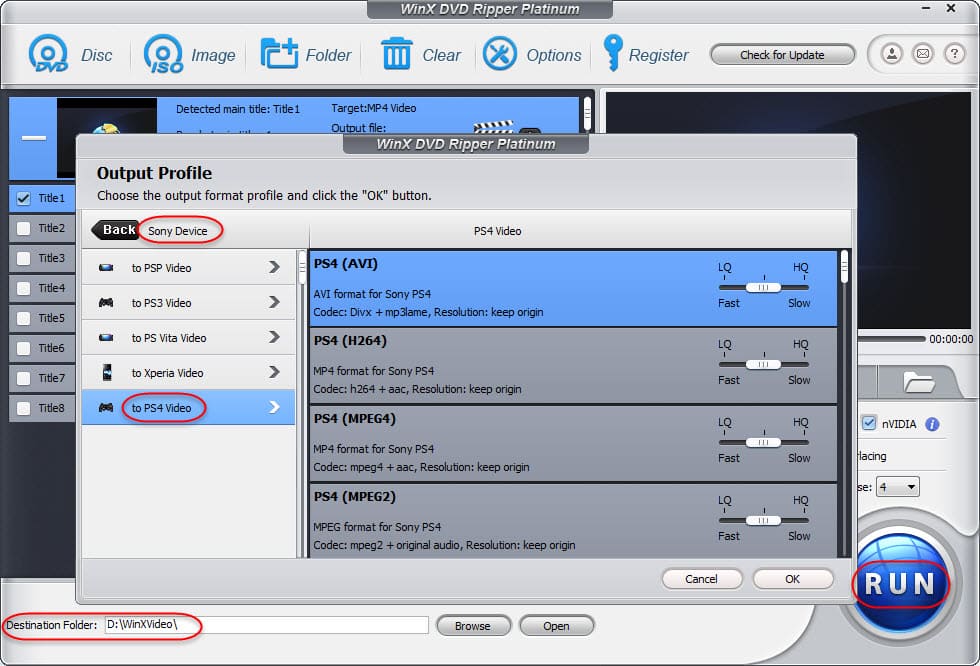This screenshot has width=980, height=666.
Task: Confirm the profile with OK
Action: [792, 579]
